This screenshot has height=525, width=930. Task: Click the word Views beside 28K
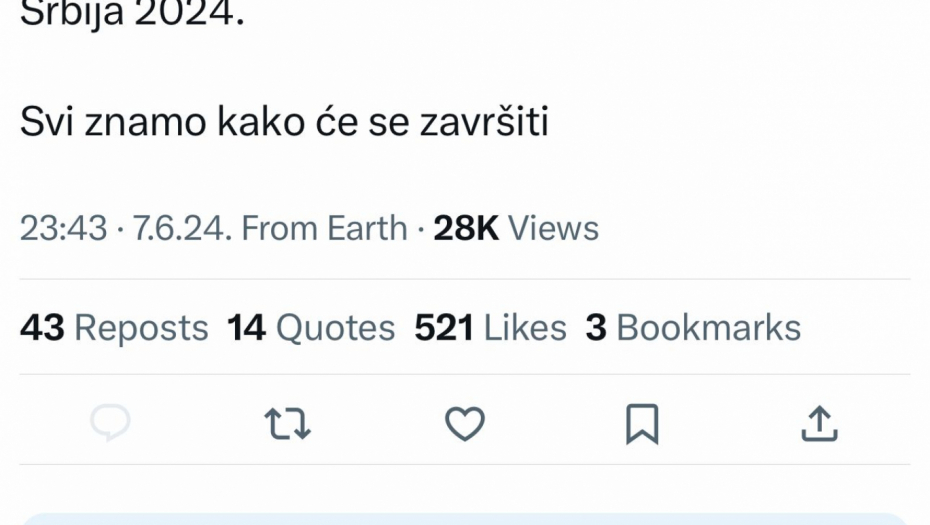pos(553,228)
